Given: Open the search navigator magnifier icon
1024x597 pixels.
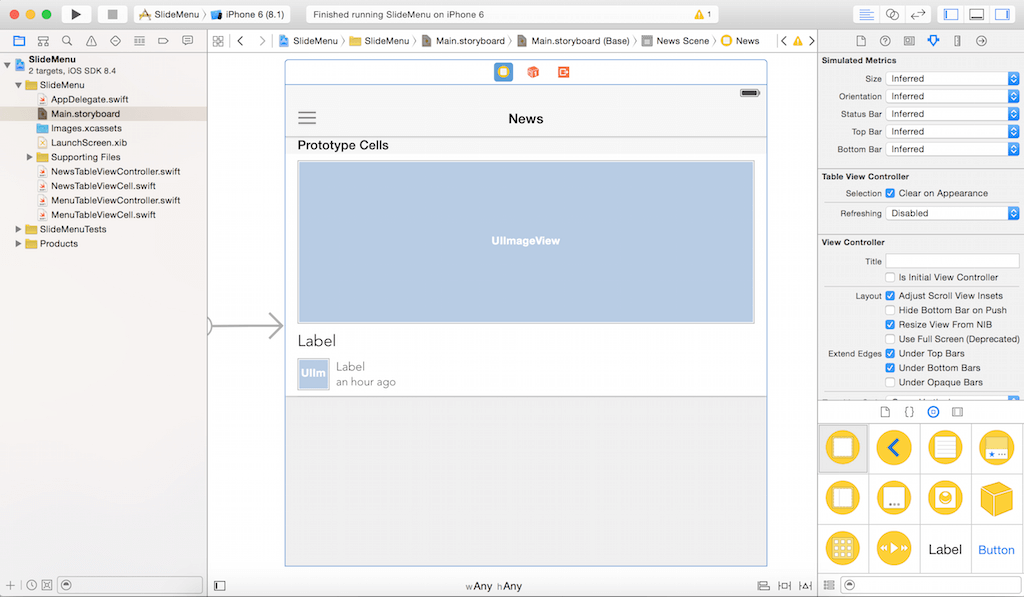Looking at the screenshot, I should (x=67, y=41).
